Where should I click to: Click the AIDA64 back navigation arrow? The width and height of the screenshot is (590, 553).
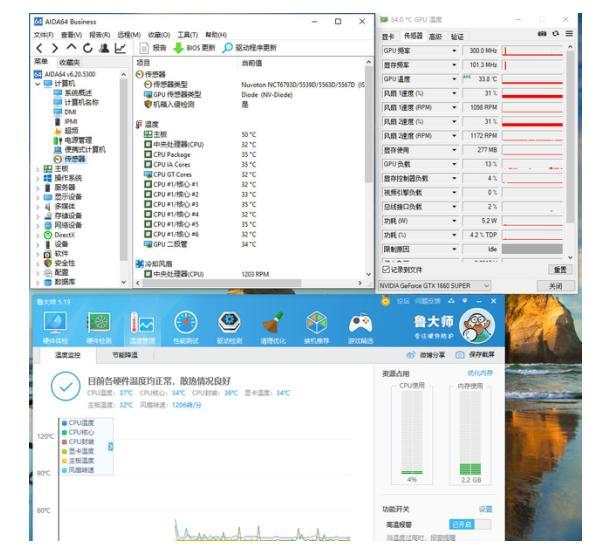(x=39, y=48)
